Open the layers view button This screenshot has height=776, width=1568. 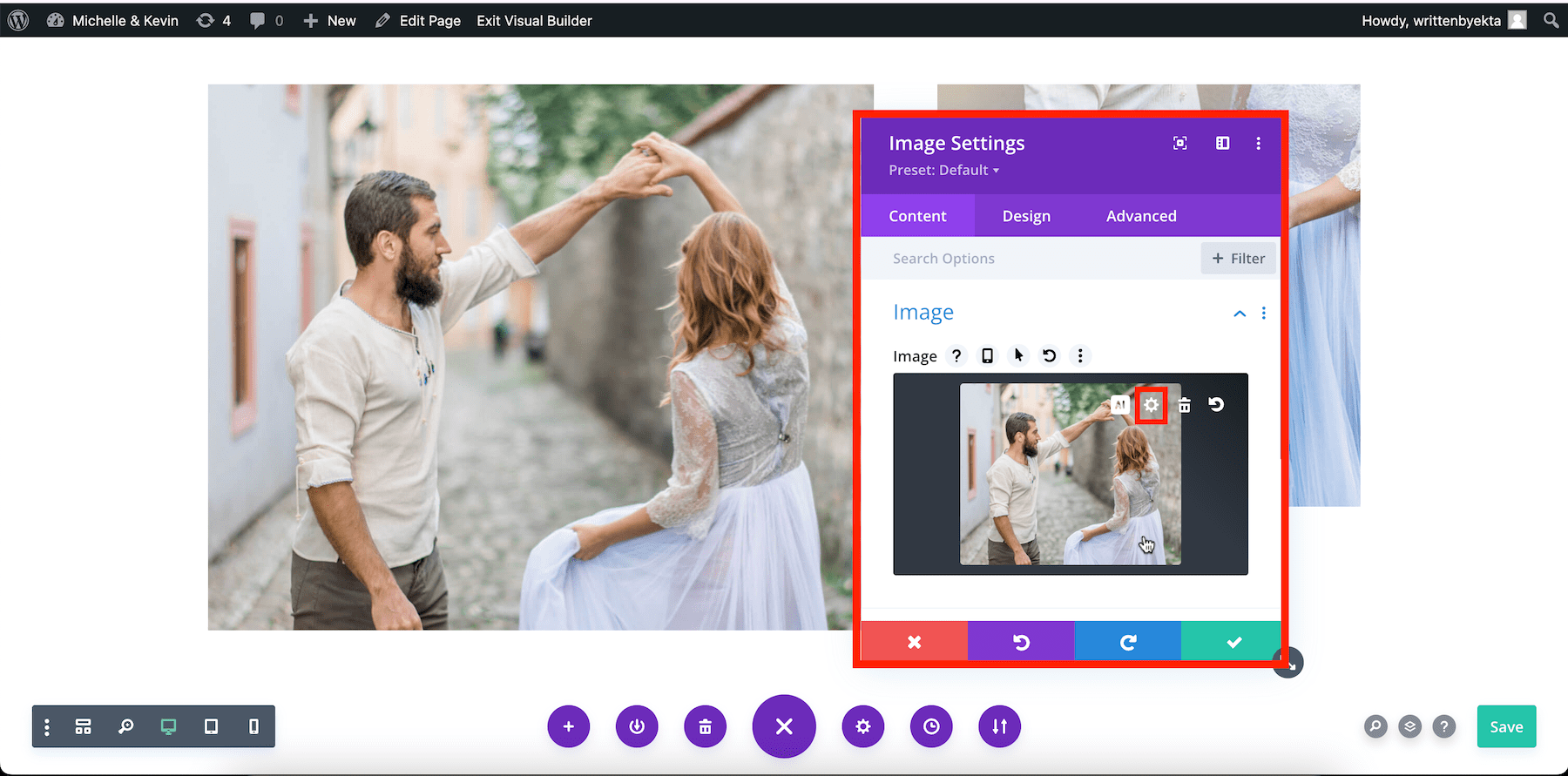(x=1410, y=726)
